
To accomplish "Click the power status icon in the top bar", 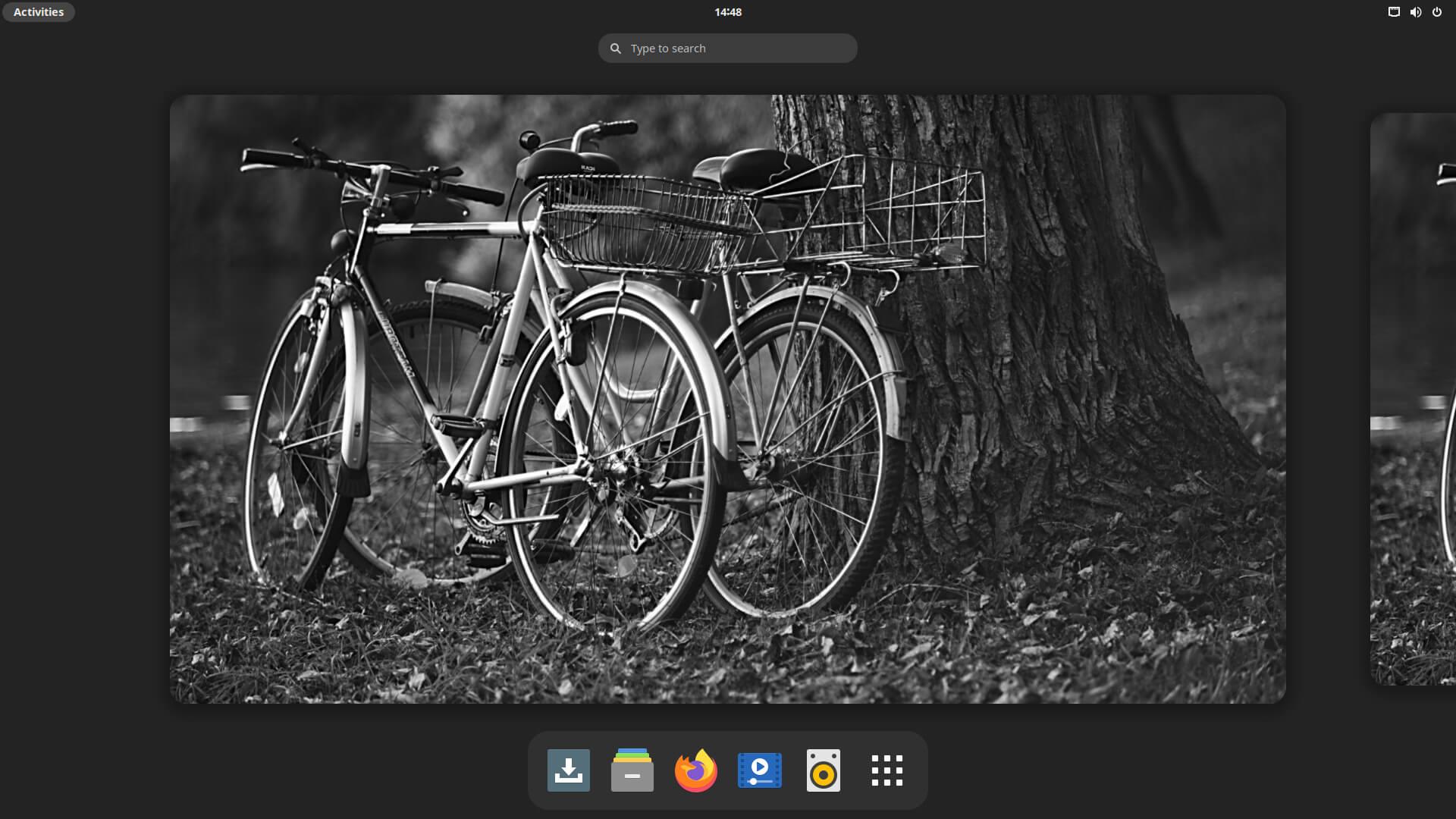I will click(1437, 11).
